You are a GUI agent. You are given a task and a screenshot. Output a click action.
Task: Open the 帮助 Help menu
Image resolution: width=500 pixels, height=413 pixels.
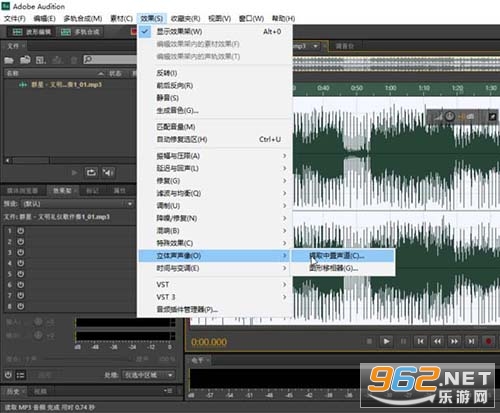click(x=283, y=18)
